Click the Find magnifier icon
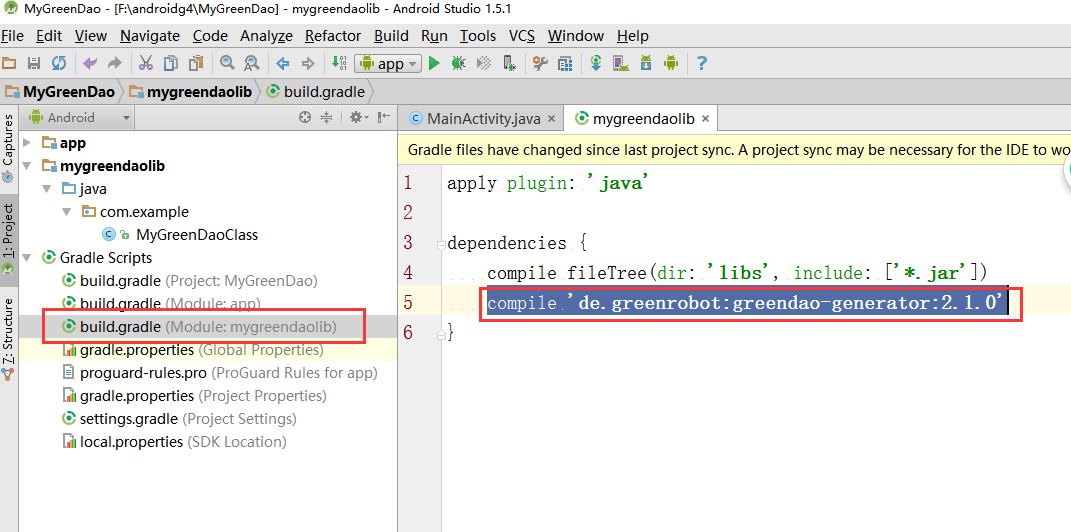The image size is (1071, 532). click(227, 64)
